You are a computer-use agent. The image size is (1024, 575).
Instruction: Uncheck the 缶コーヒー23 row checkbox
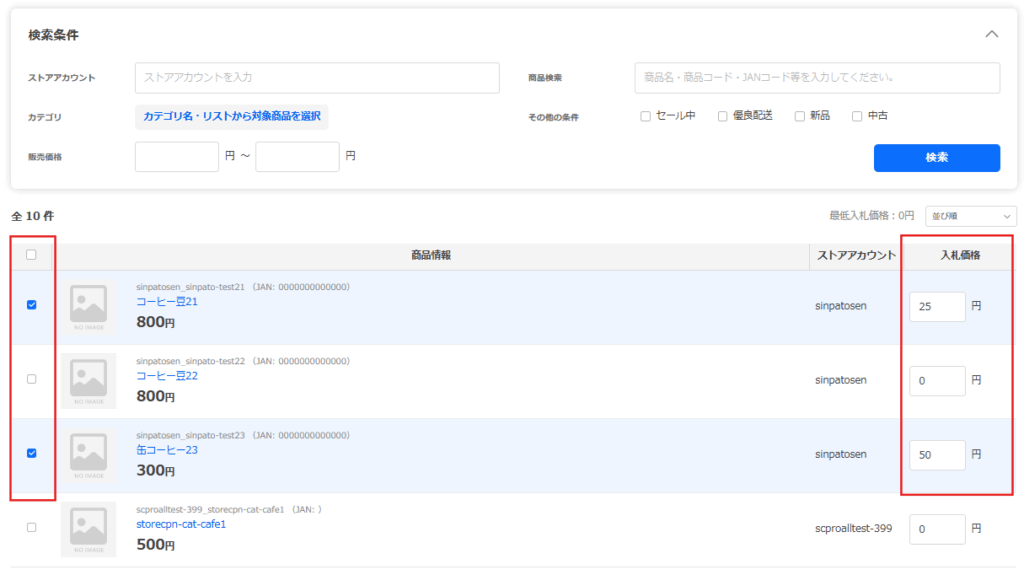click(x=31, y=453)
